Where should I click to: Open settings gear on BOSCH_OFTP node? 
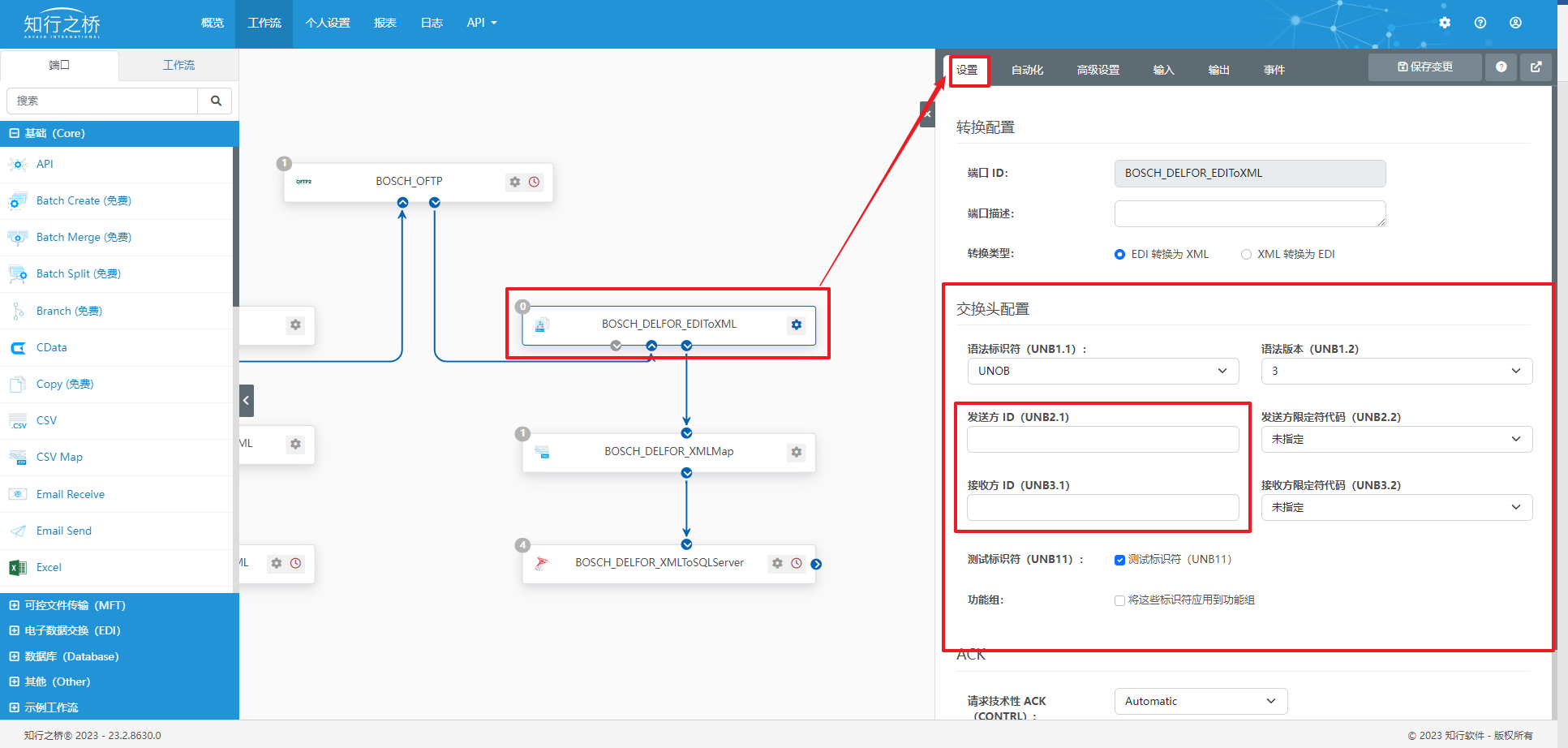tap(514, 182)
